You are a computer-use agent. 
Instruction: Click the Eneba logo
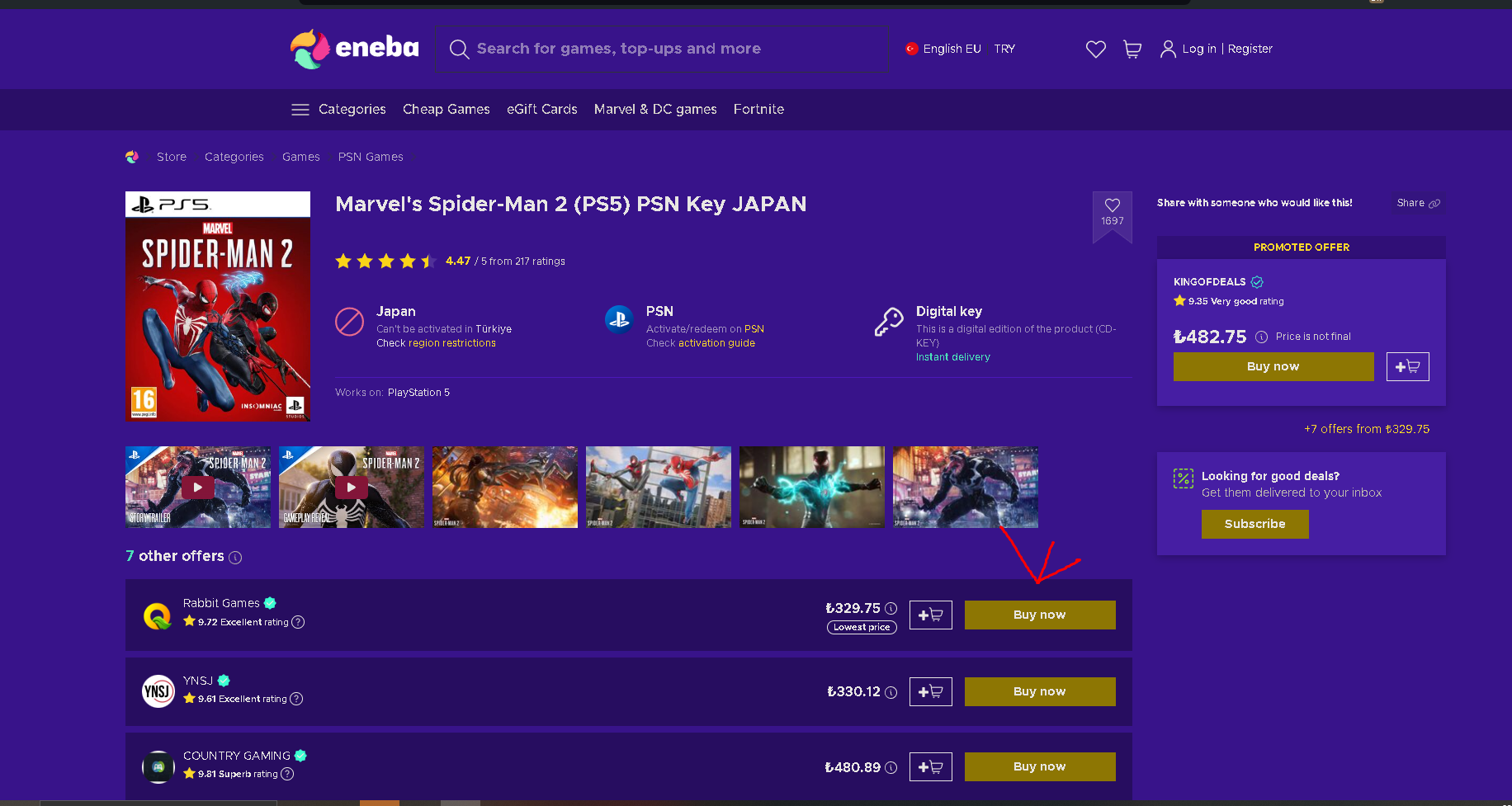[x=355, y=49]
